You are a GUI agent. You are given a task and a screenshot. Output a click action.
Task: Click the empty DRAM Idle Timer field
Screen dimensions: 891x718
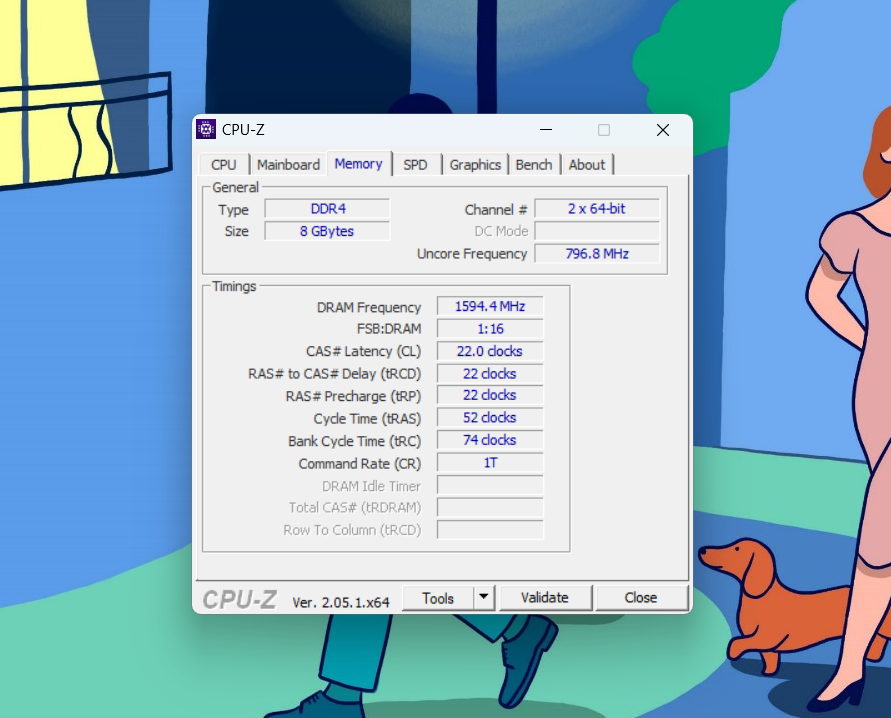tap(490, 486)
